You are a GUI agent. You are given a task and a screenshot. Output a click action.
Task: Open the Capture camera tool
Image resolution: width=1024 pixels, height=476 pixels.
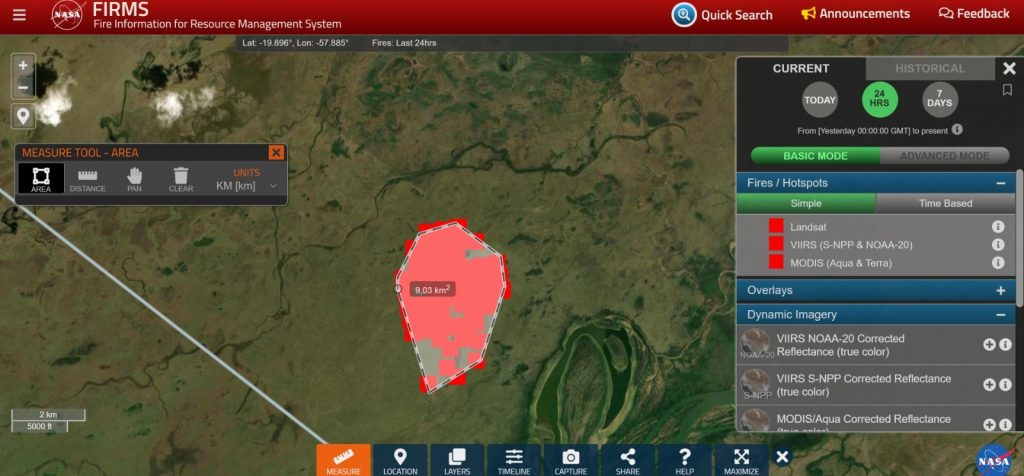pyautogui.click(x=570, y=460)
